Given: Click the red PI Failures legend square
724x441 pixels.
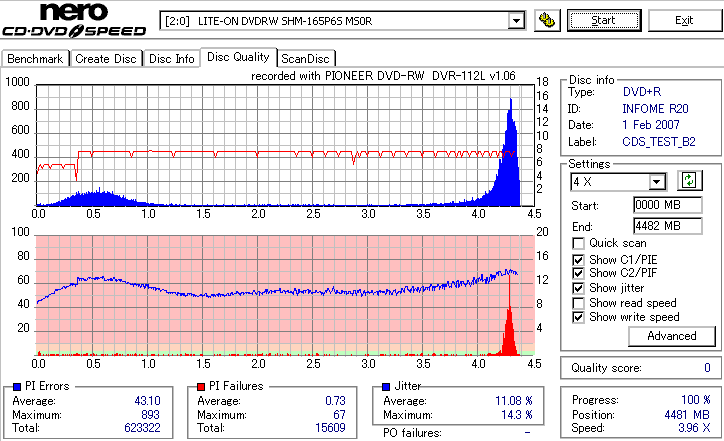Looking at the screenshot, I should 201,387.
